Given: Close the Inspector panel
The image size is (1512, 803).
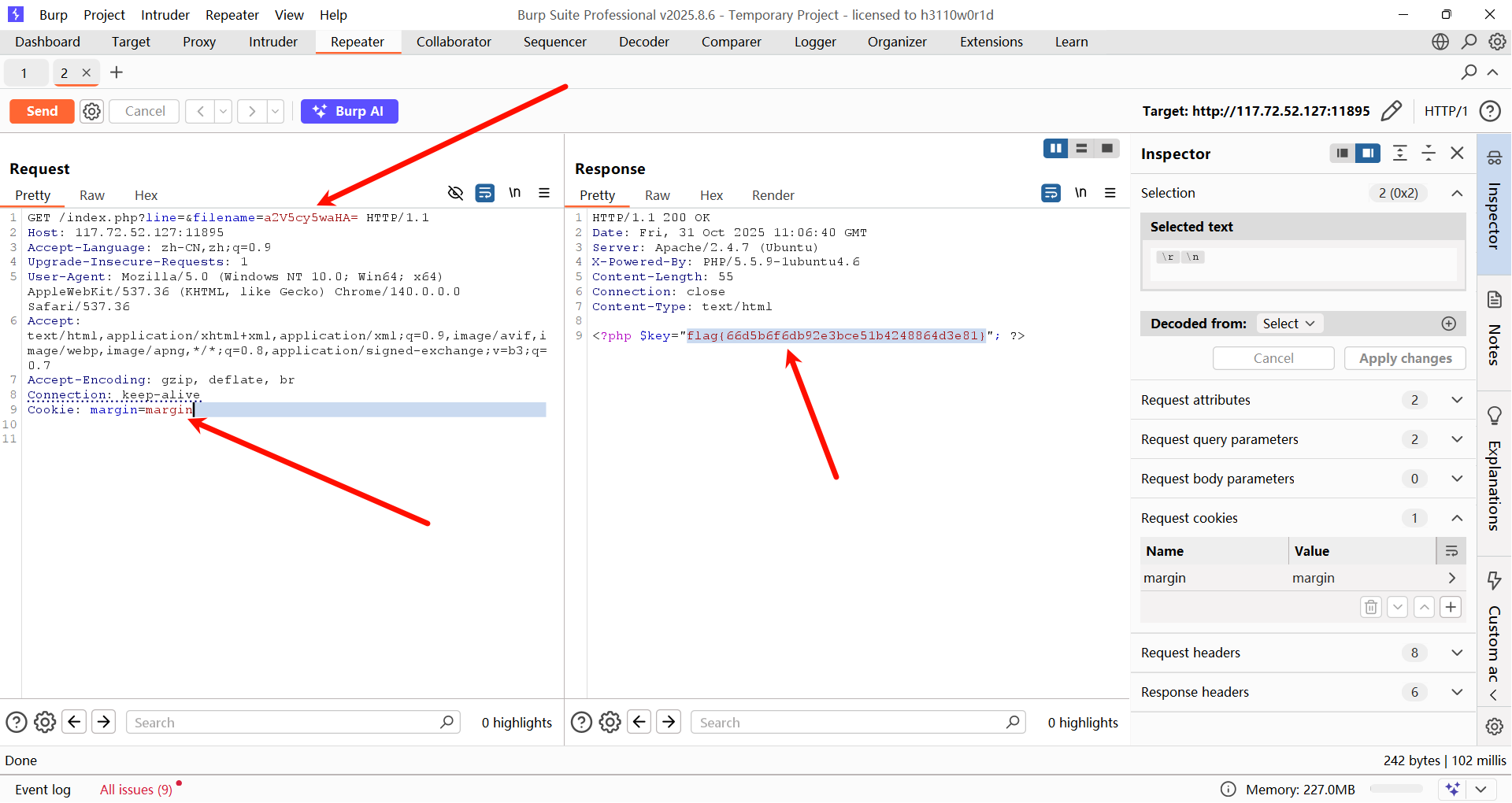Looking at the screenshot, I should [x=1458, y=153].
